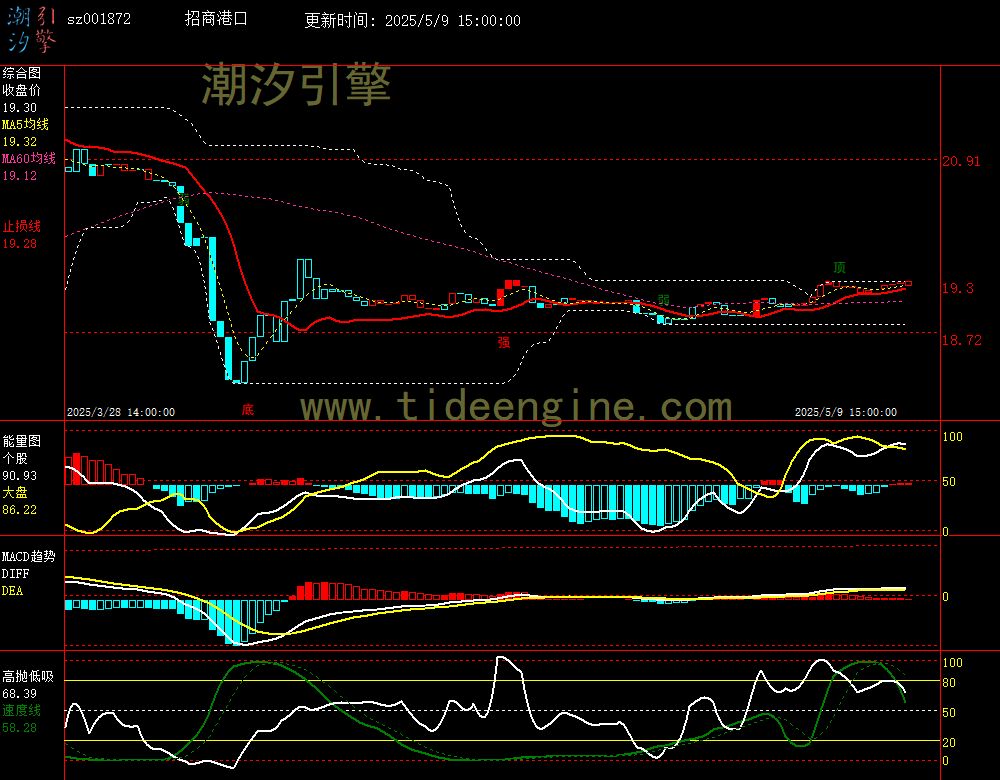Click the 18.72 price axis label
The image size is (1000, 780).
[x=962, y=341]
